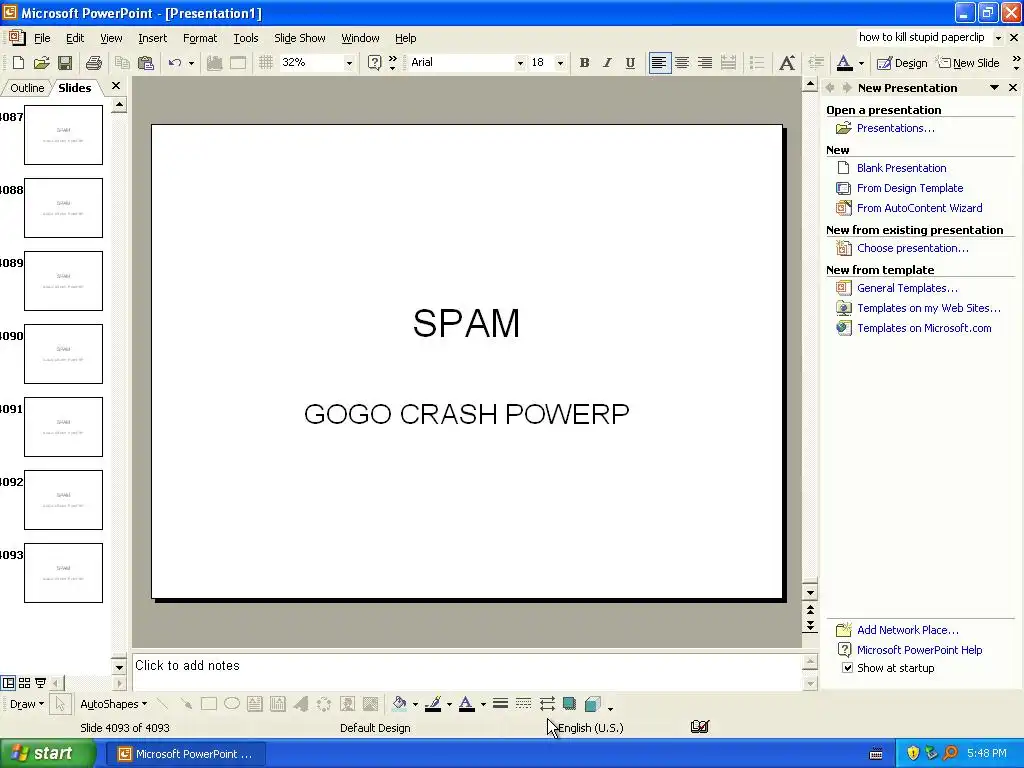Open the Insert menu
The width and height of the screenshot is (1024, 768).
152,38
